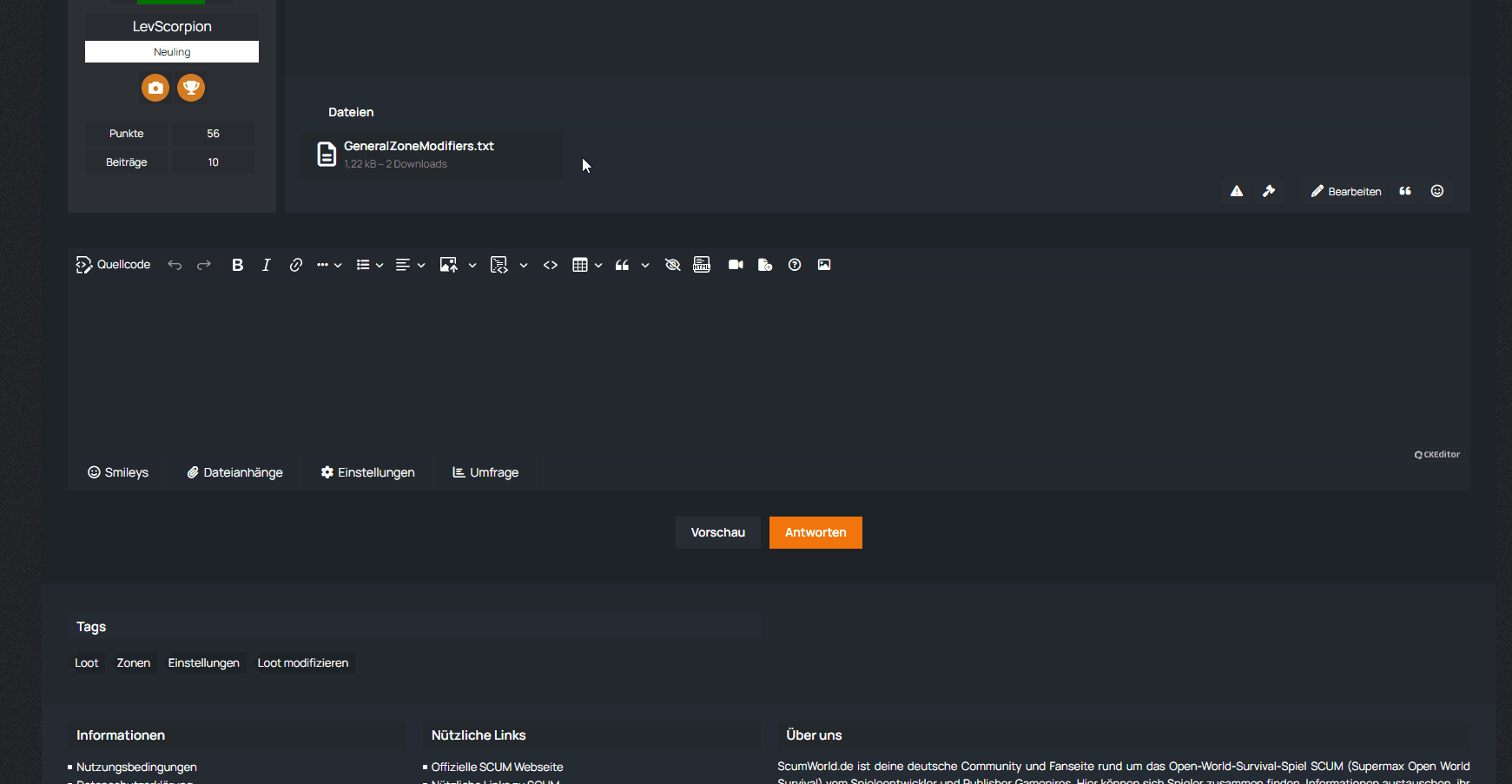Switch to the Dateianhänge tab

(x=235, y=473)
